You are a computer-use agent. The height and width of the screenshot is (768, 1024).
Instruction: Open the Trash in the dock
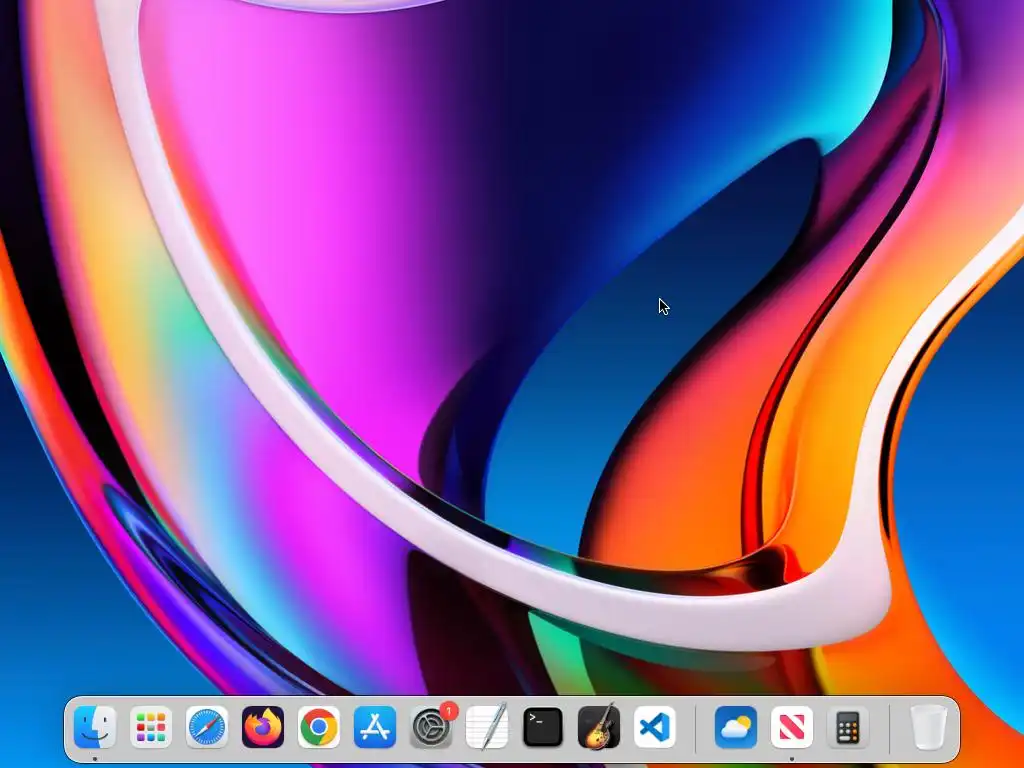(x=929, y=727)
